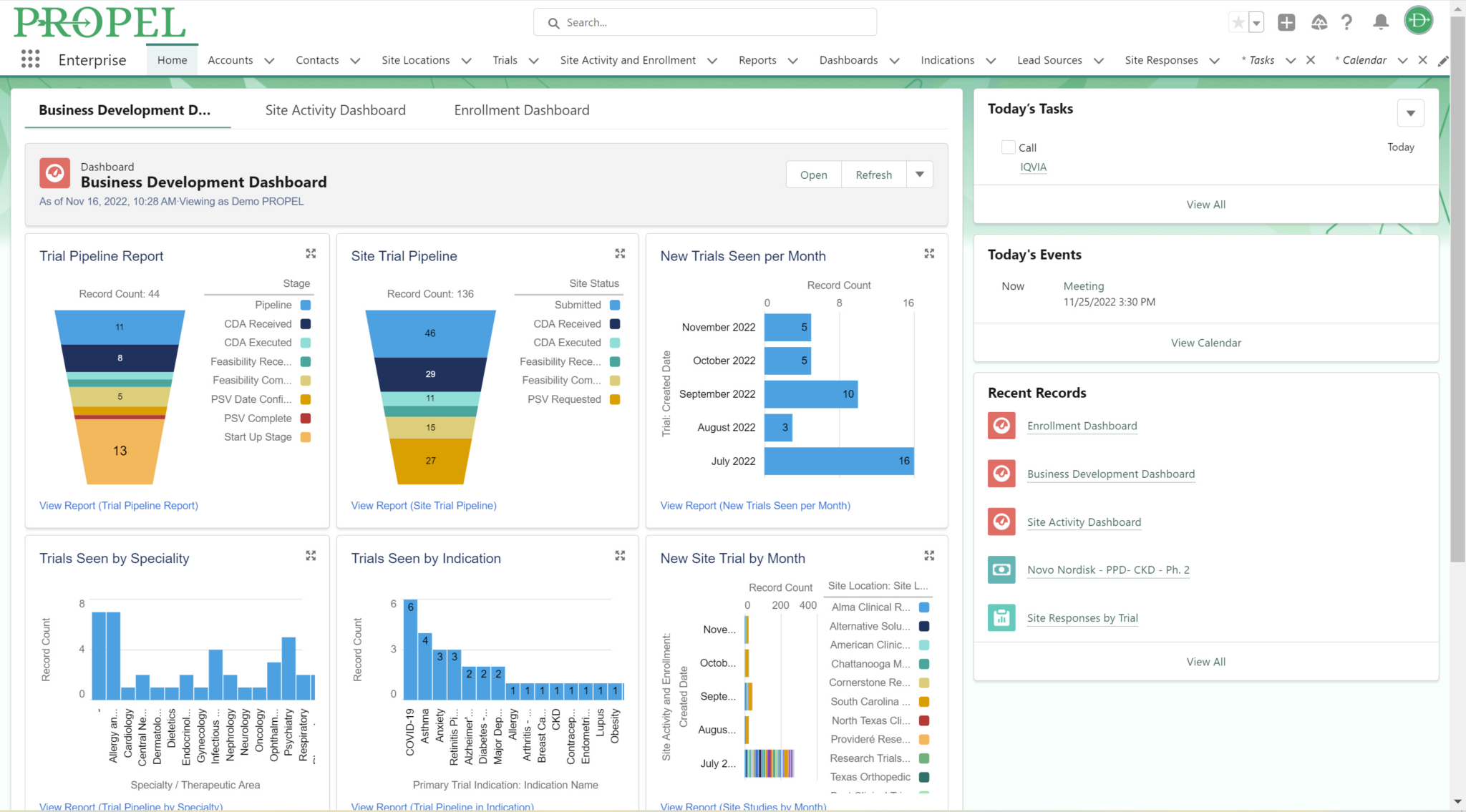Viewport: 1466px width, 812px height.
Task: Click the Novo Nordisk record icon
Action: click(1001, 569)
